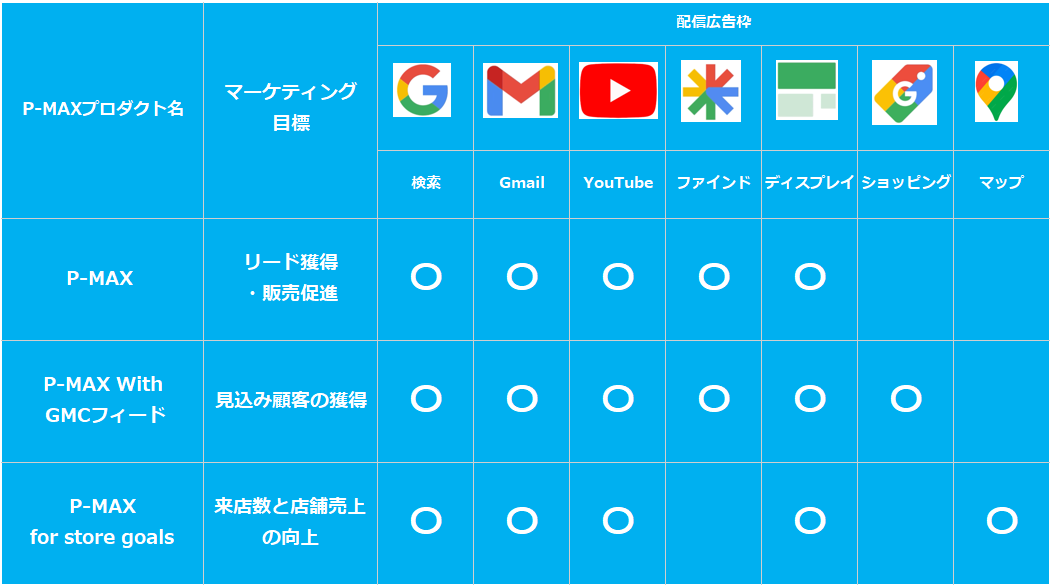Select the P-MAX With GMCフィード row name
The image size is (1050, 586).
104,399
